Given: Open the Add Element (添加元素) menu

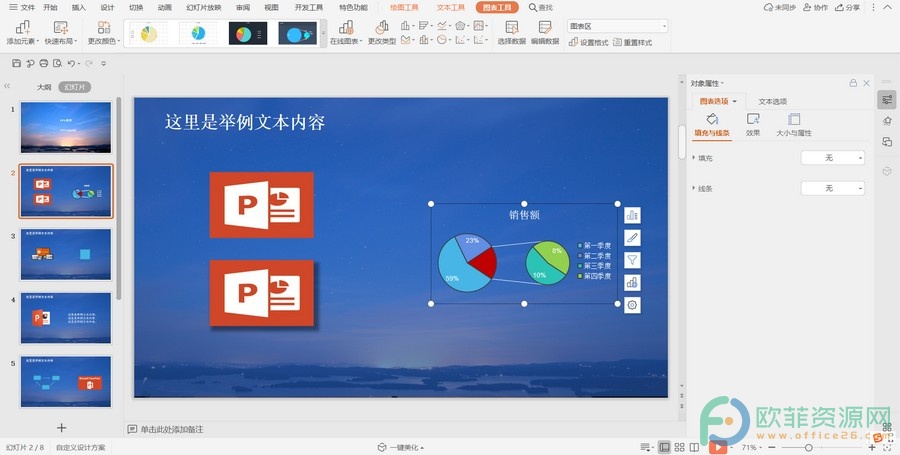Looking at the screenshot, I should click(x=22, y=33).
